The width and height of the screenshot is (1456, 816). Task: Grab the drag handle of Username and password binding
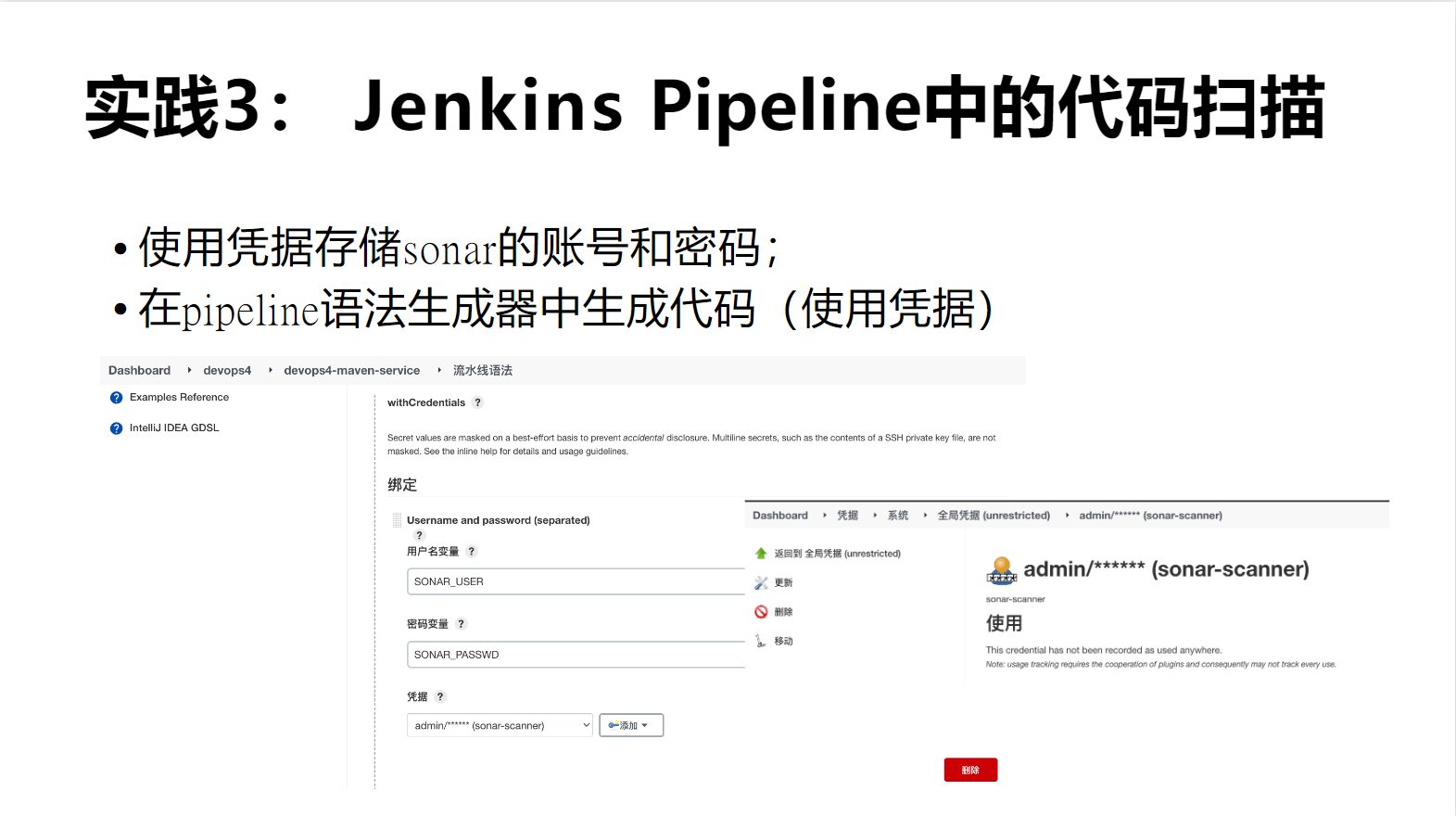pos(397,520)
